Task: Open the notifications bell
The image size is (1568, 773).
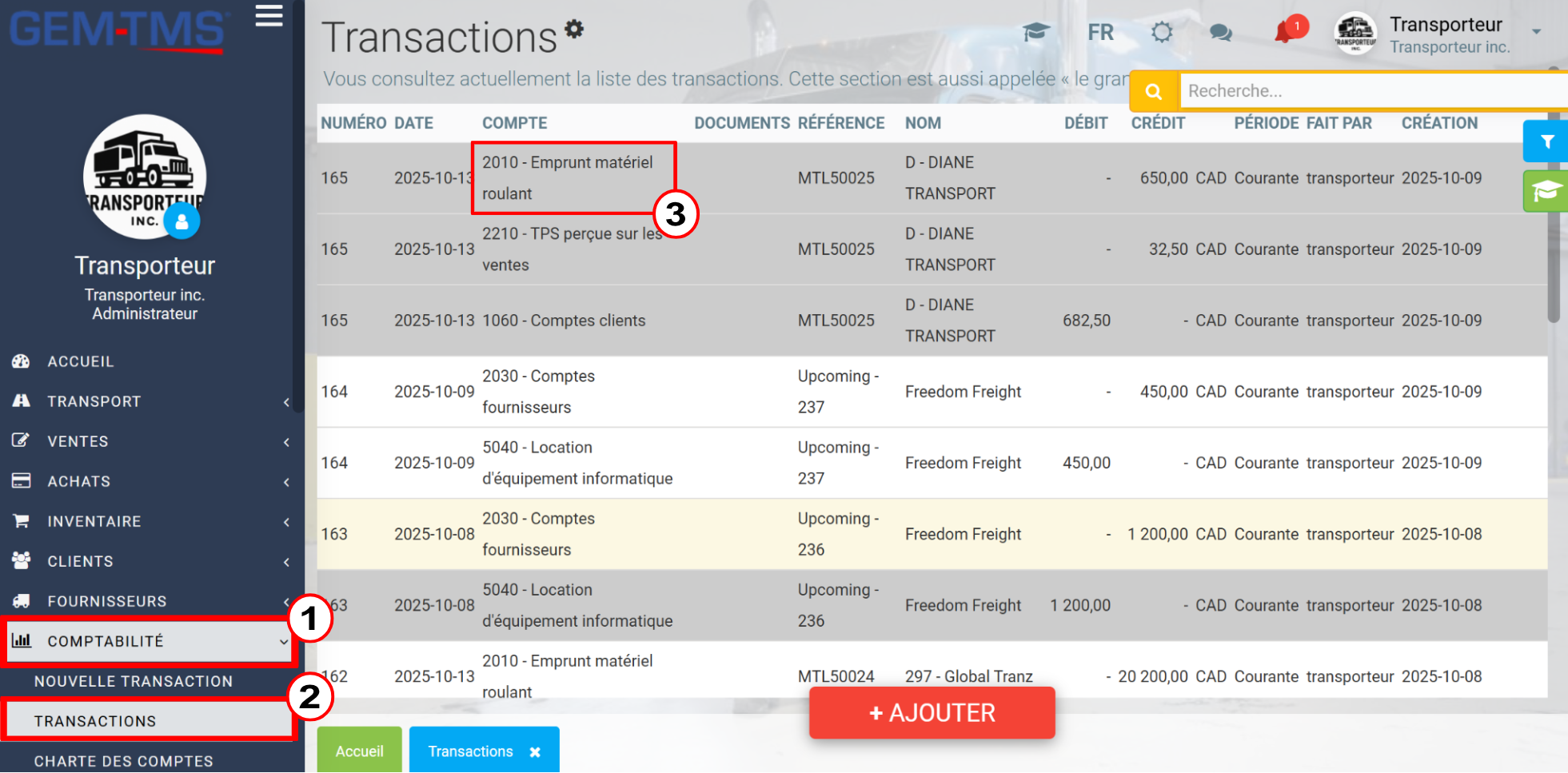Action: pyautogui.click(x=1284, y=33)
